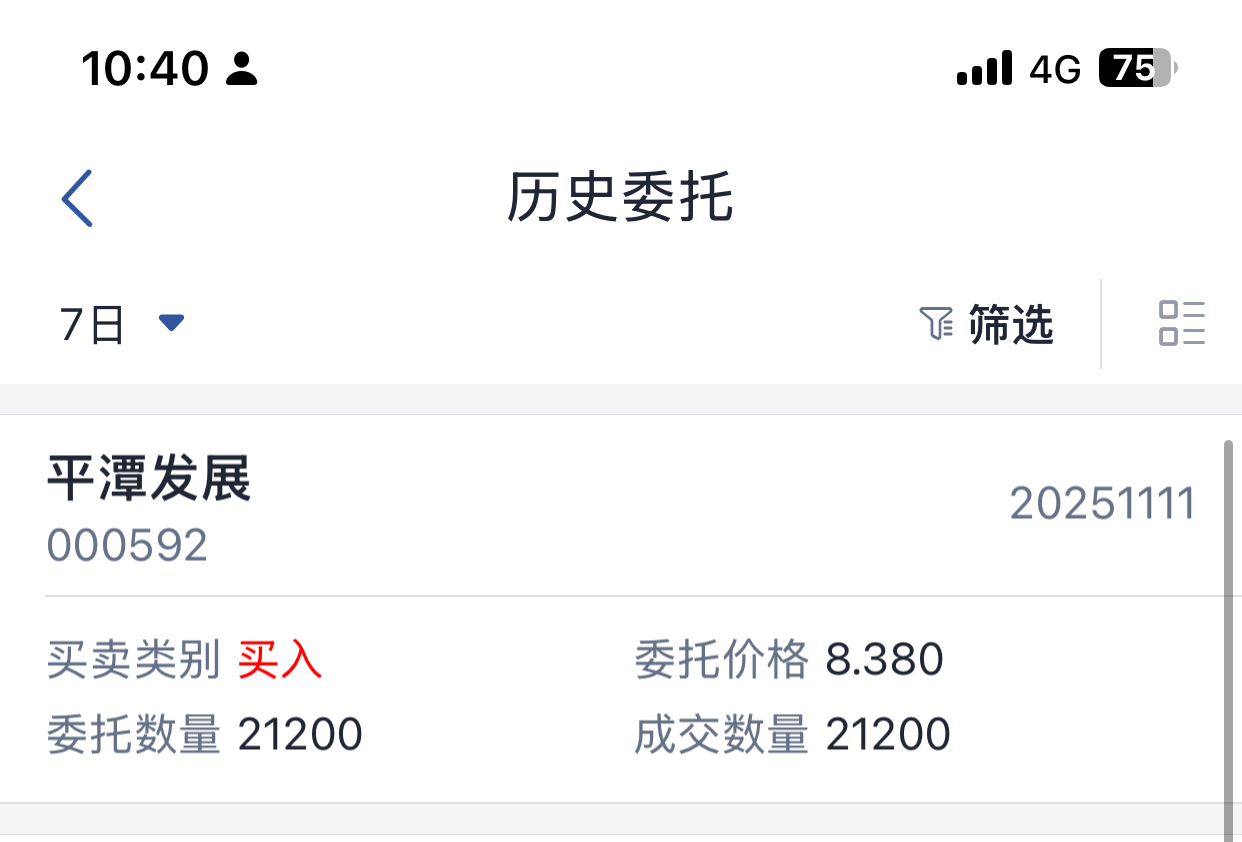The width and height of the screenshot is (1242, 842).
Task: Tap order date 20251111
Action: (x=1102, y=504)
